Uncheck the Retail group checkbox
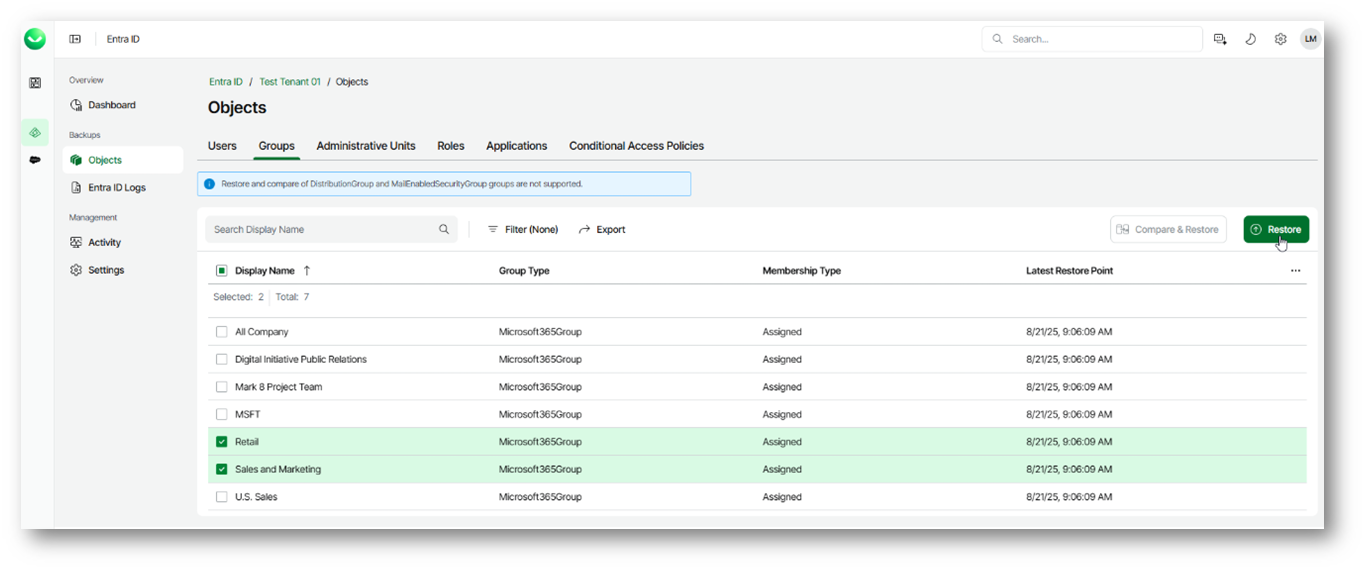 [x=222, y=442]
